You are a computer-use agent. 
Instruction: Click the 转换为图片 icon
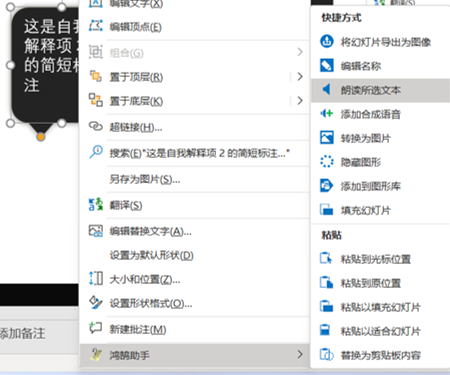327,137
